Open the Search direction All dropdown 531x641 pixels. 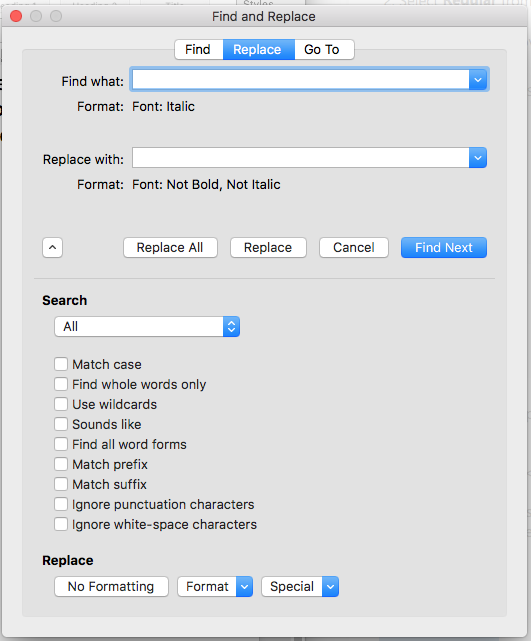point(147,326)
